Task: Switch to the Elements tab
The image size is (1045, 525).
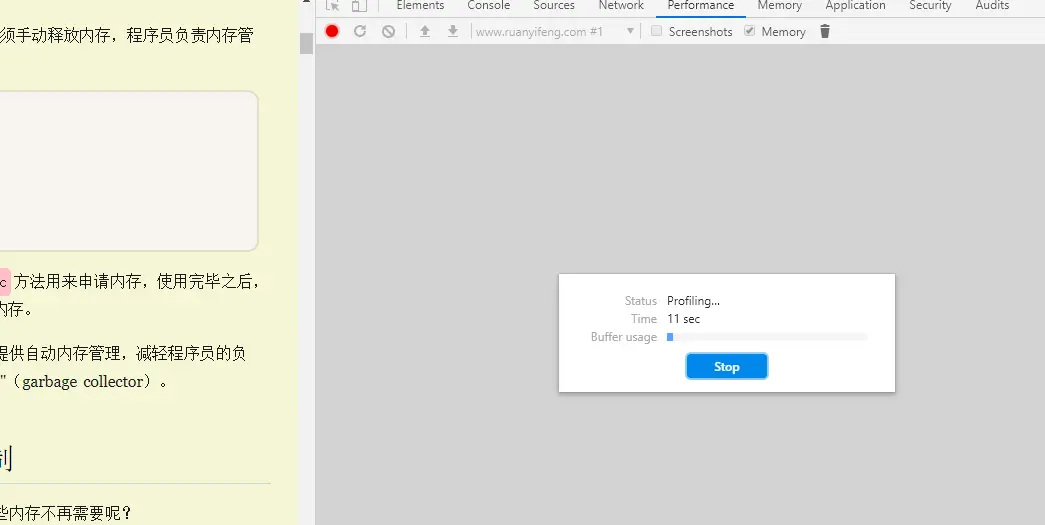Action: pos(420,5)
